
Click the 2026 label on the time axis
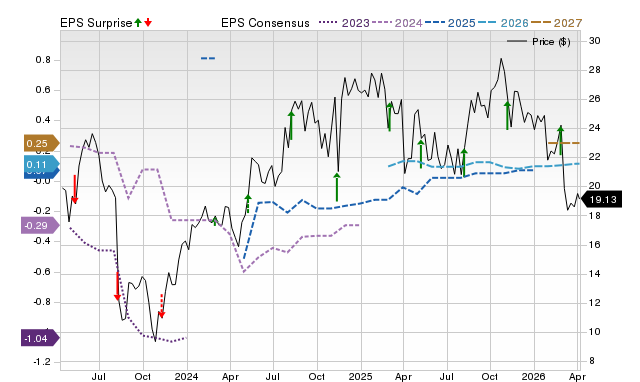533,376
